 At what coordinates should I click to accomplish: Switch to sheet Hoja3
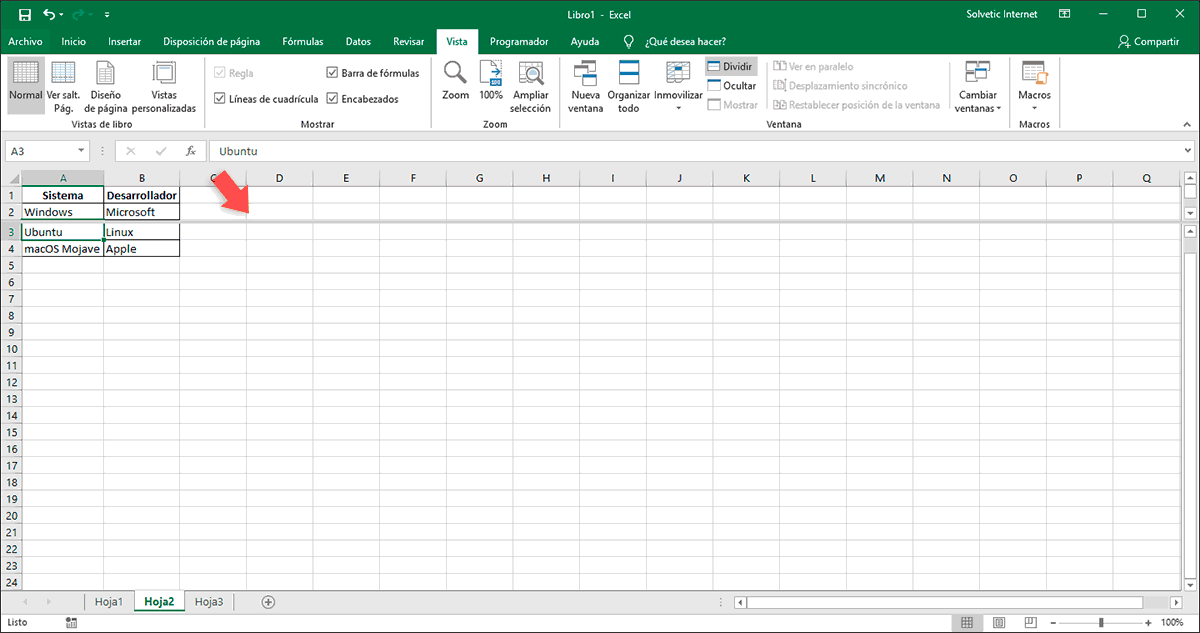[209, 601]
